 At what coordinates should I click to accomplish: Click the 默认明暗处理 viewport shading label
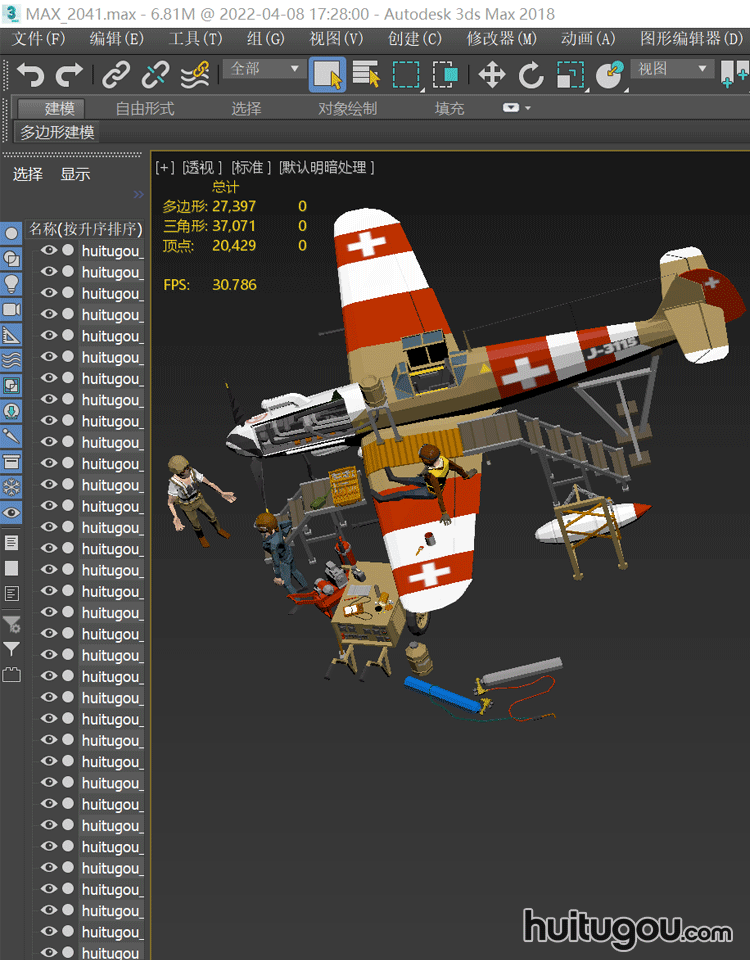[x=327, y=167]
